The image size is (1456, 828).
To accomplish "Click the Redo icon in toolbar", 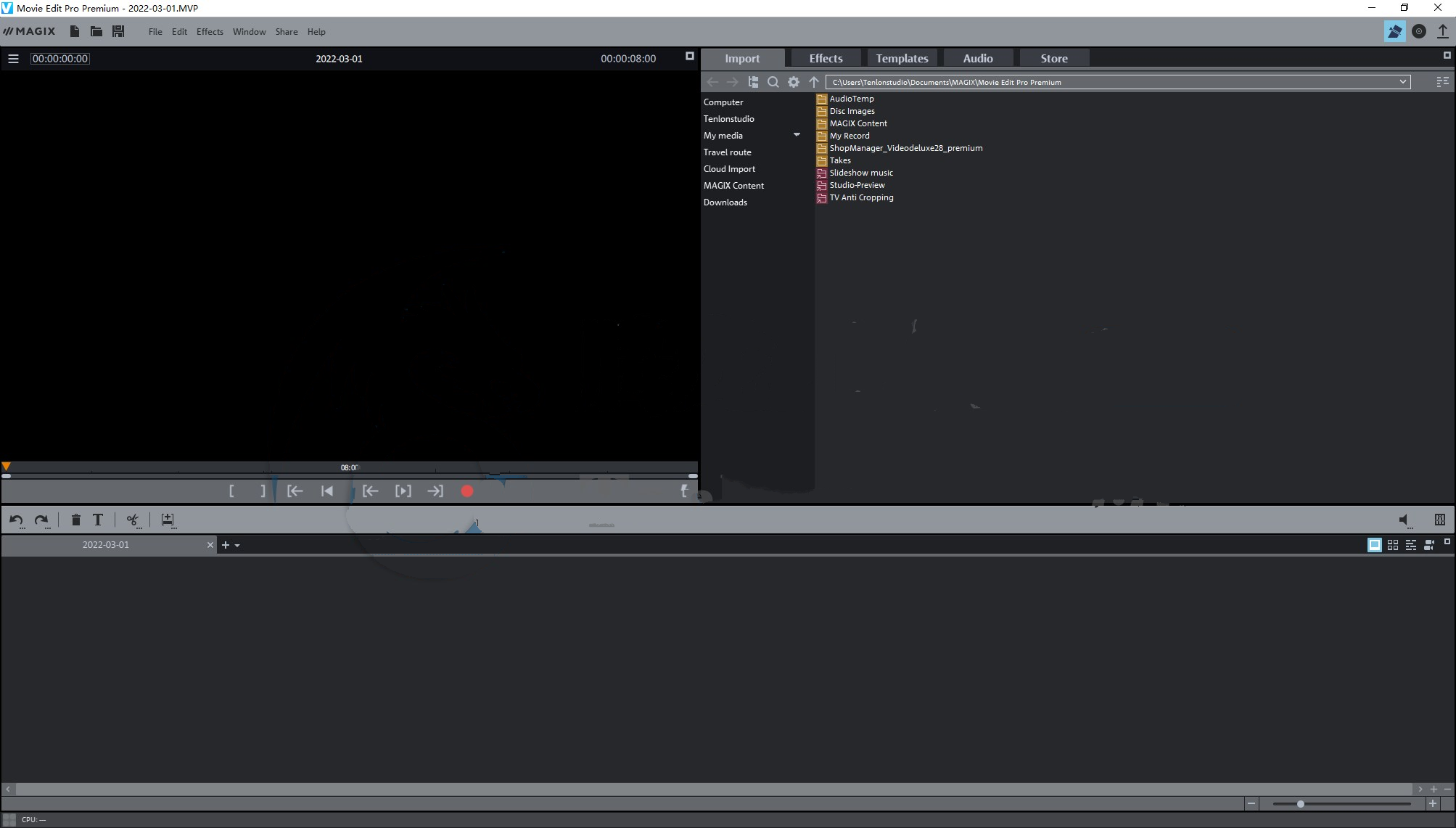I will (41, 519).
